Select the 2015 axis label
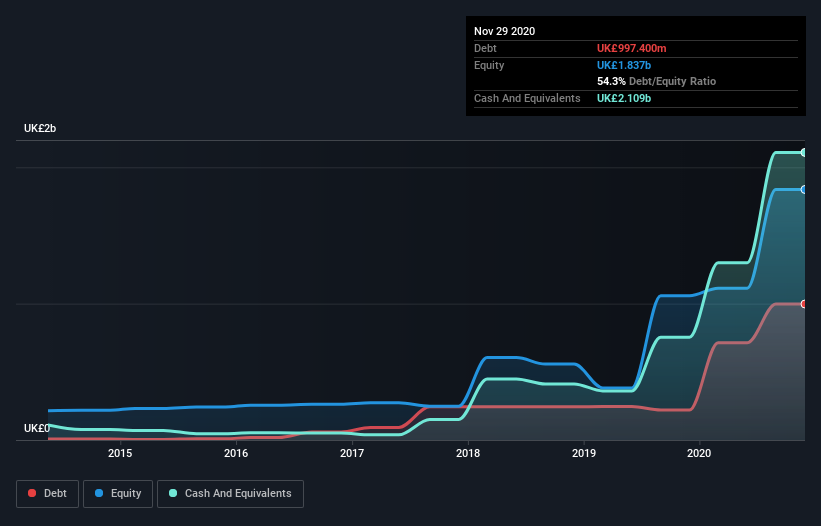This screenshot has height=526, width=821. (x=120, y=453)
